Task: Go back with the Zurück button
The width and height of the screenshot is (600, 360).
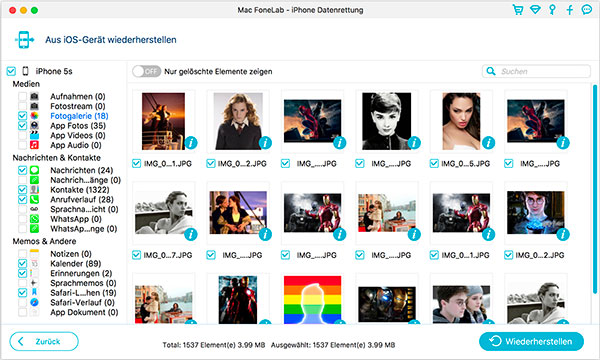Action: (x=44, y=341)
